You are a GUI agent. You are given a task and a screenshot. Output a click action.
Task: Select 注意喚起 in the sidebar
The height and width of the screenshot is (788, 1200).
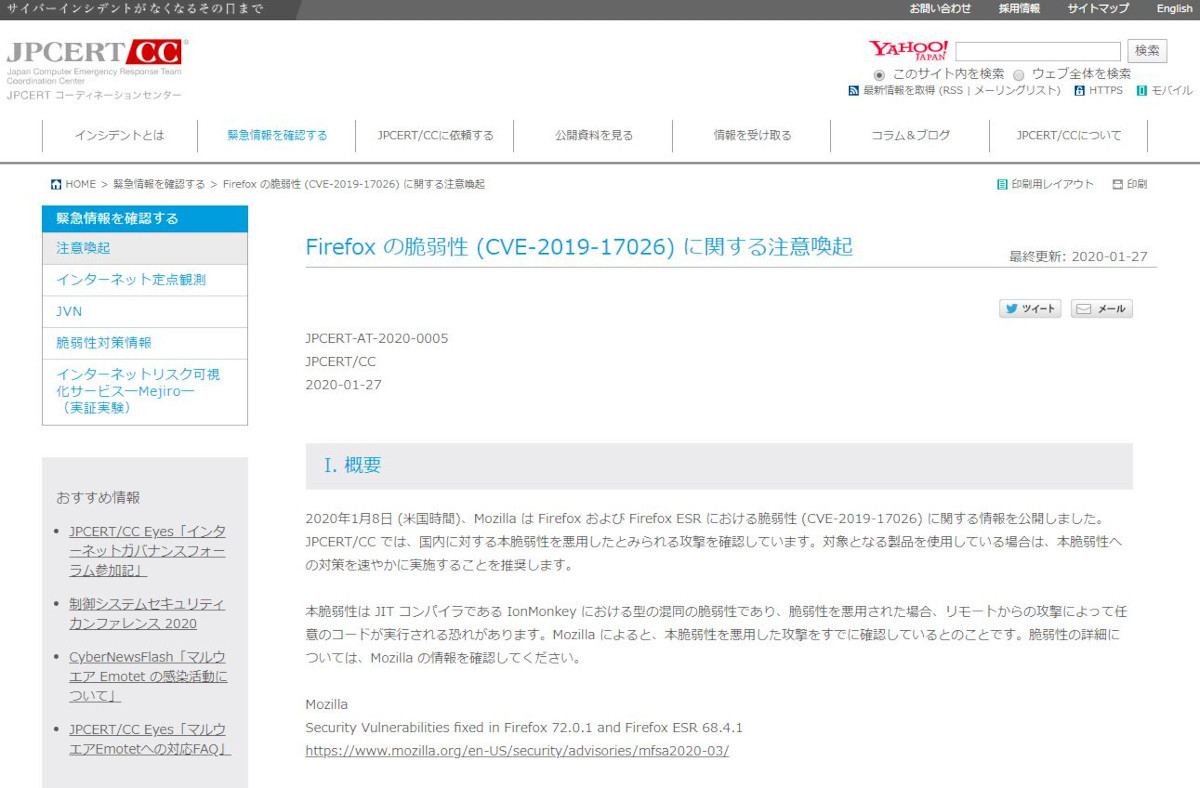coord(145,248)
